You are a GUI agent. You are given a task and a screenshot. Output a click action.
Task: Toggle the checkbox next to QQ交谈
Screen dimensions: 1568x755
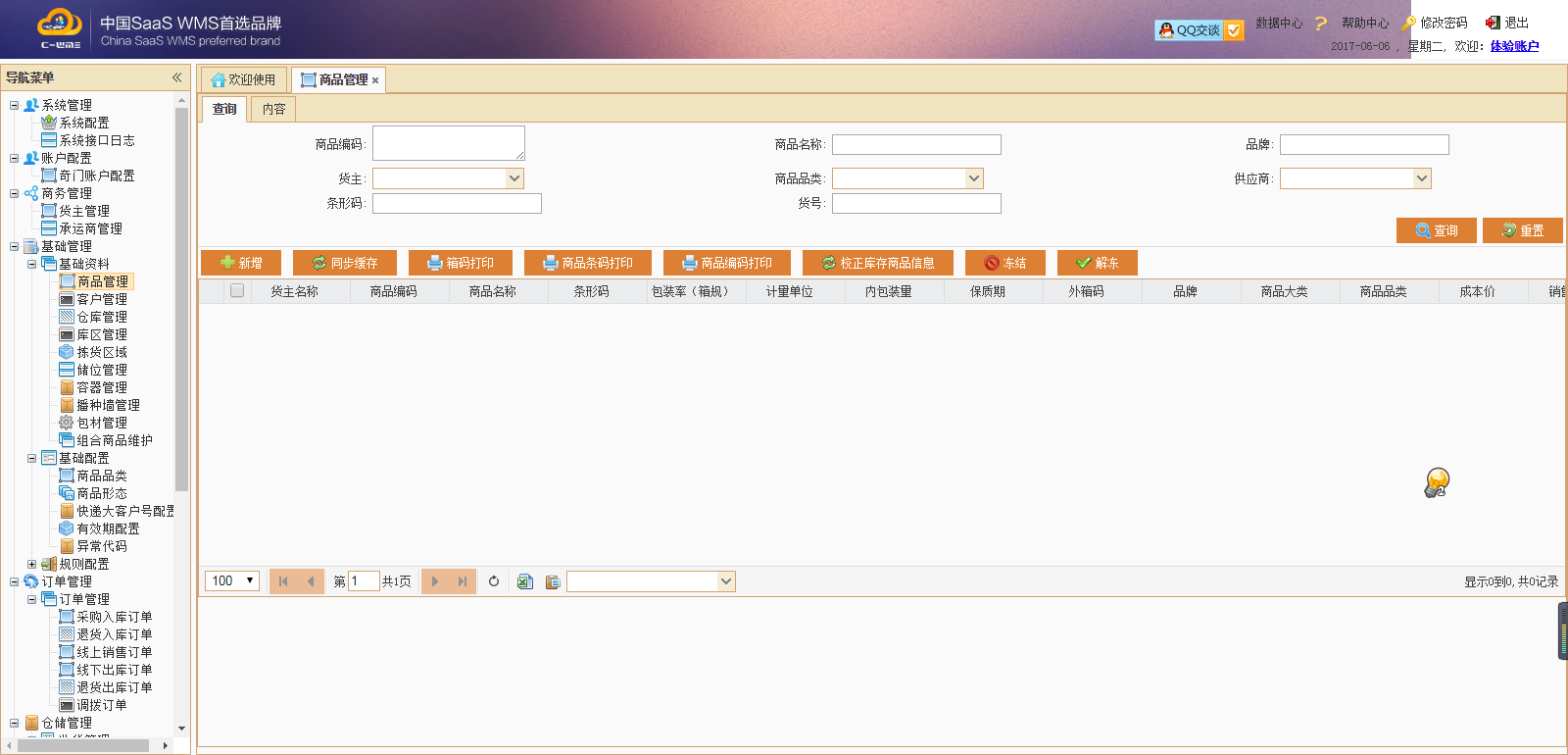(1234, 30)
